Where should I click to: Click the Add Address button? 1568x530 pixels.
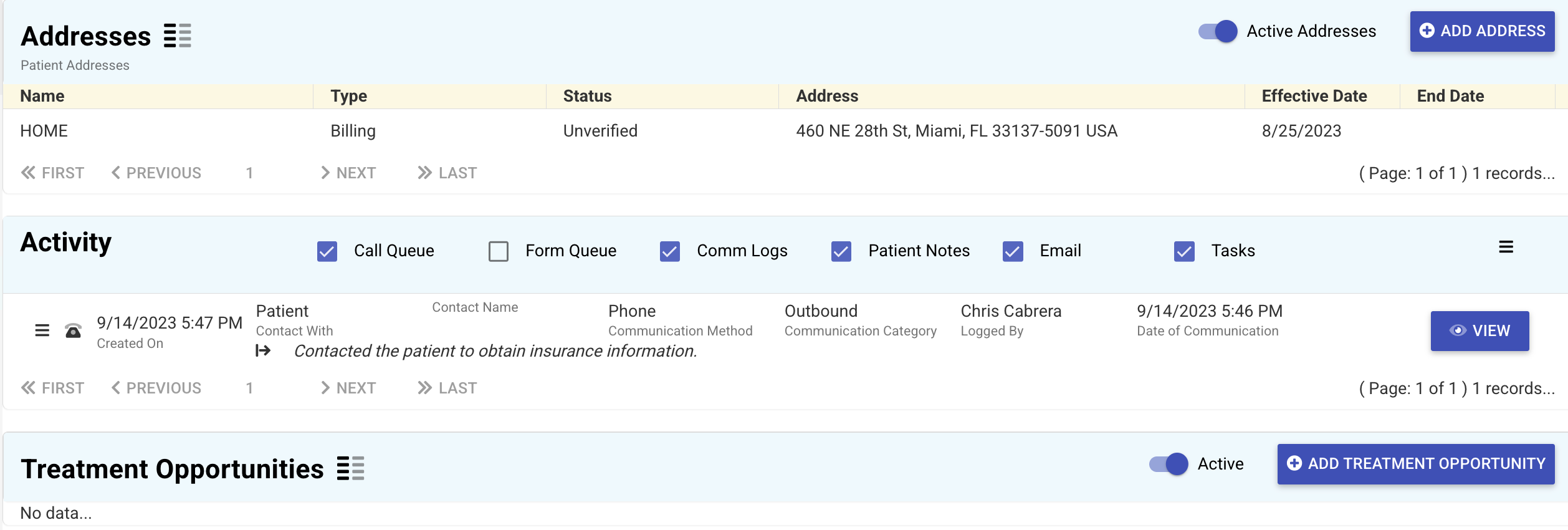(1482, 31)
